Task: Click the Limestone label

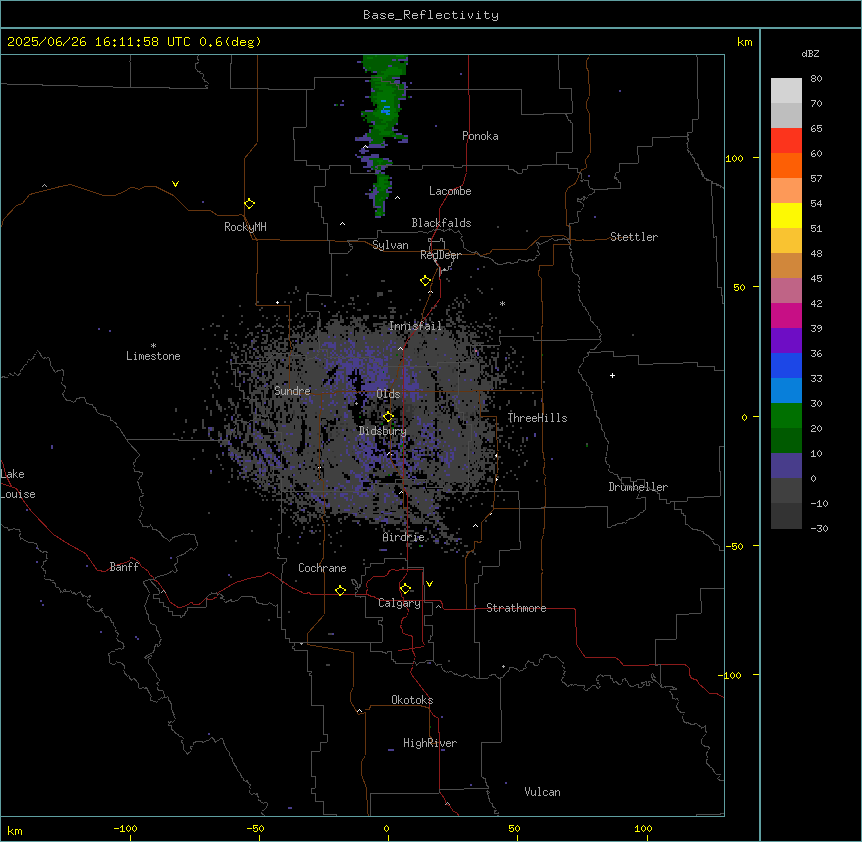Action: pyautogui.click(x=153, y=356)
